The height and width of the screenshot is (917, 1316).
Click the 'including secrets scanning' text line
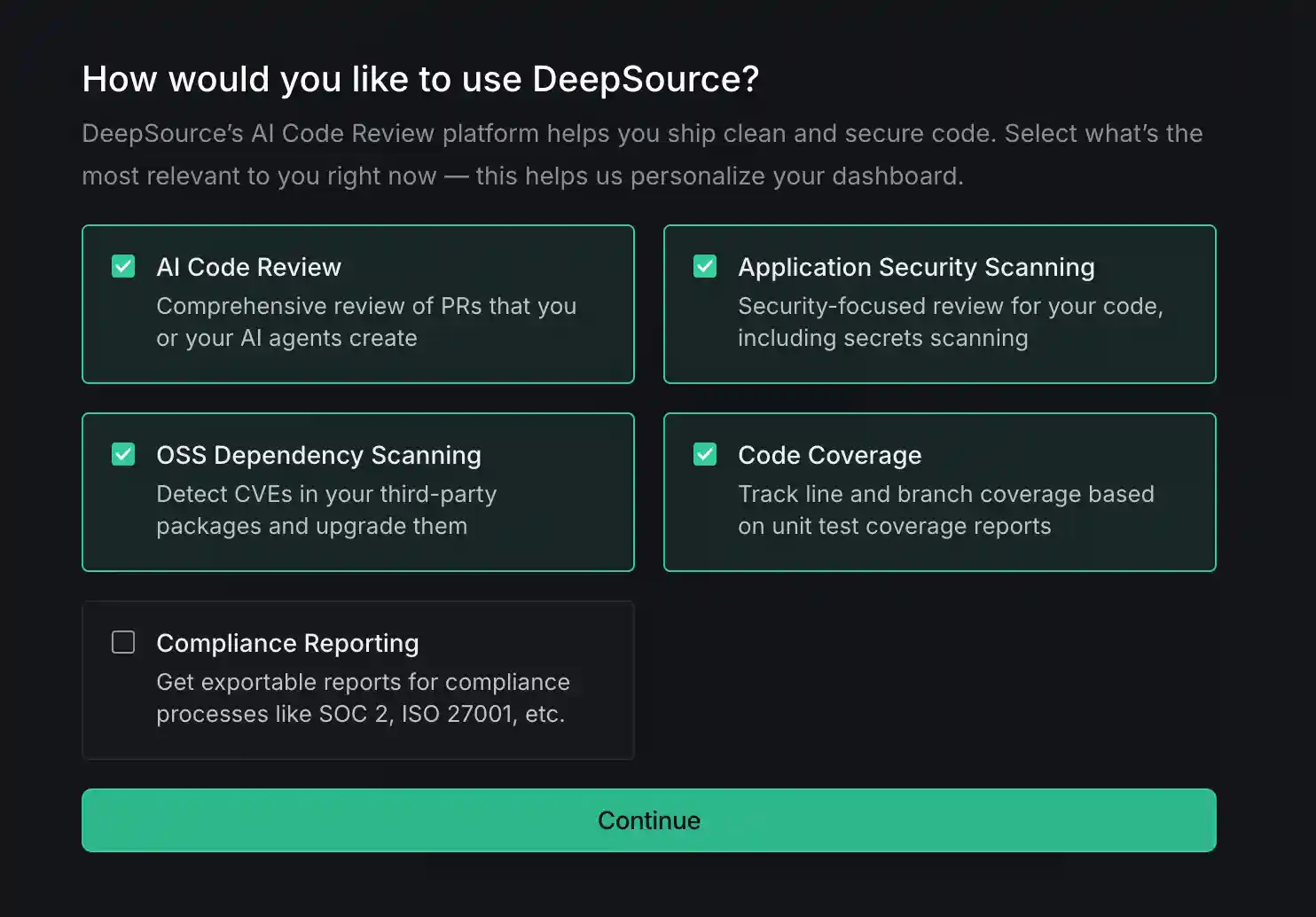point(882,338)
